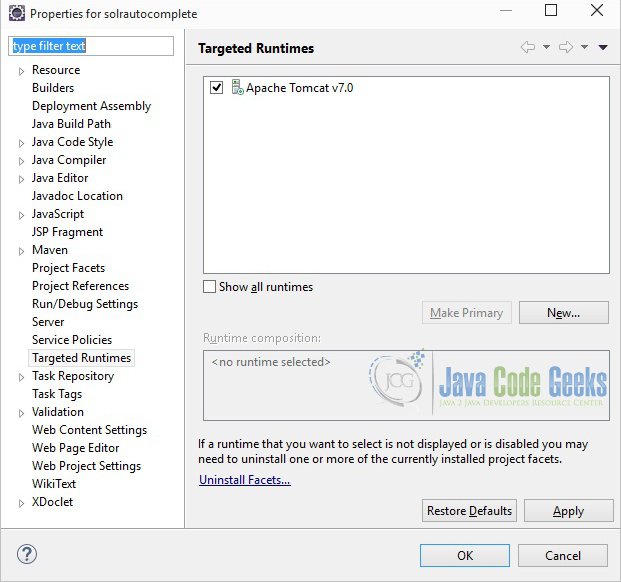
Task: Open the back history dropdown arrow
Action: (546, 47)
